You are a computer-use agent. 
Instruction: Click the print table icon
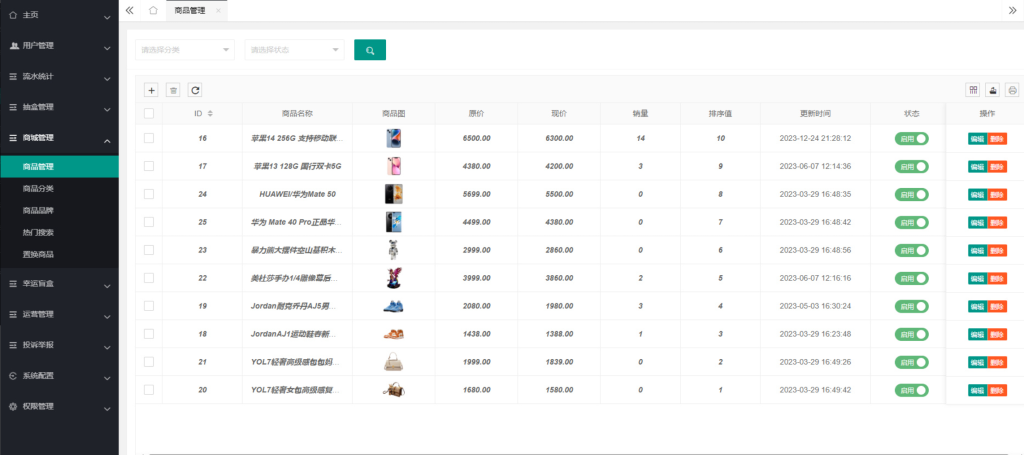point(1012,90)
